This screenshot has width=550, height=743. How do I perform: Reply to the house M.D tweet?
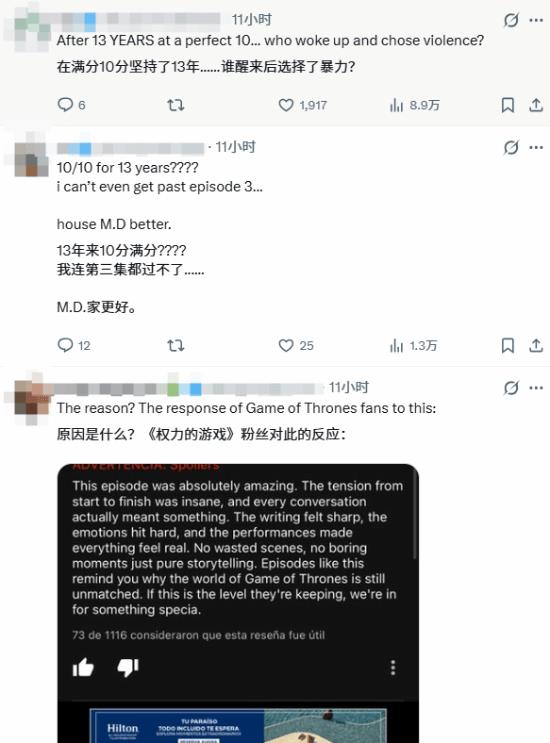[x=73, y=345]
